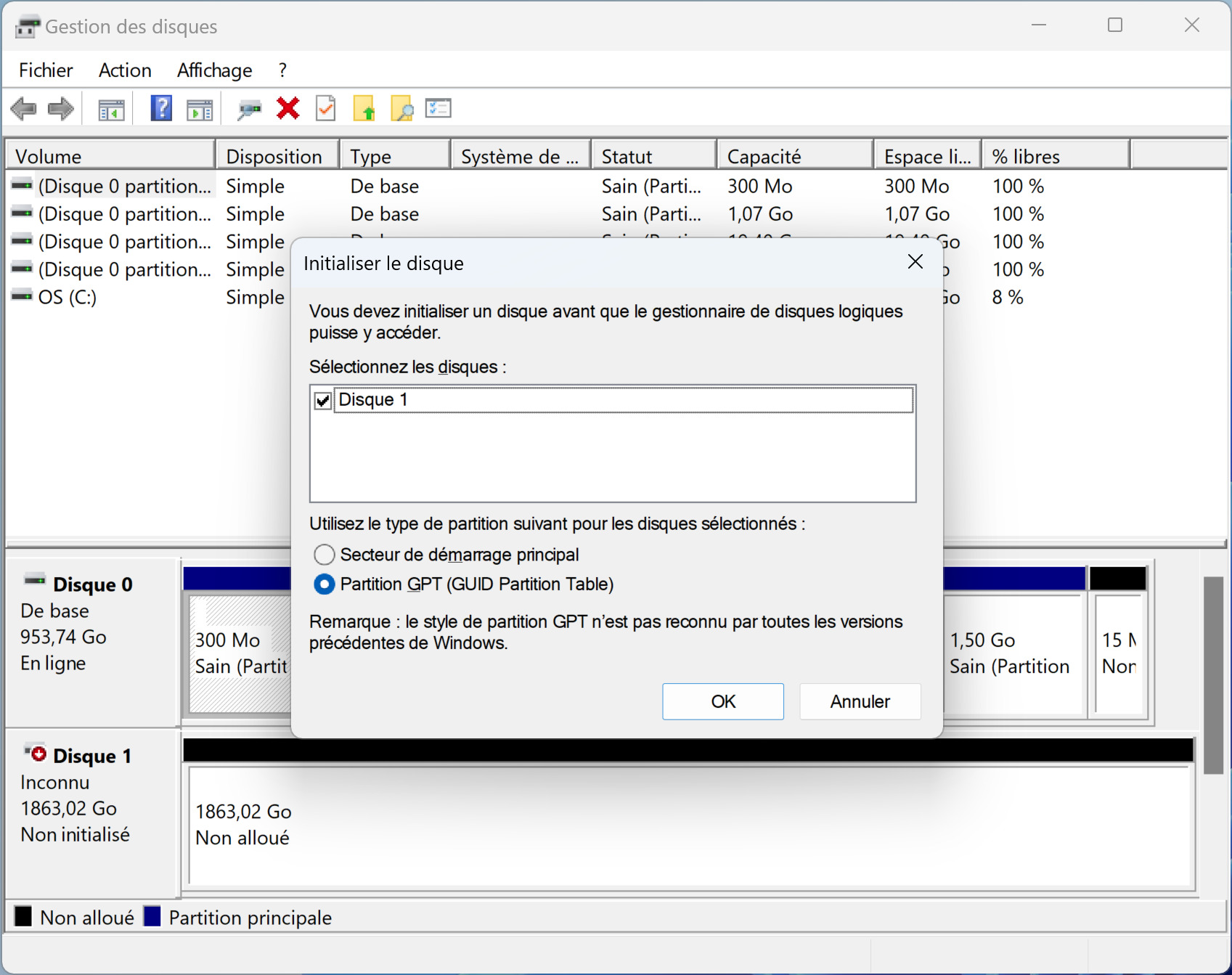Image resolution: width=1232 pixels, height=975 pixels.
Task: Sort by the Disposition column header
Action: coord(277,156)
